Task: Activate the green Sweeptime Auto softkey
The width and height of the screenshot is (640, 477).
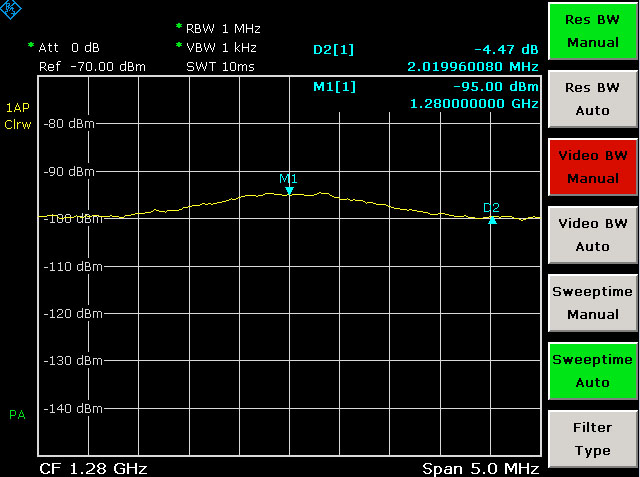Action: click(x=592, y=371)
